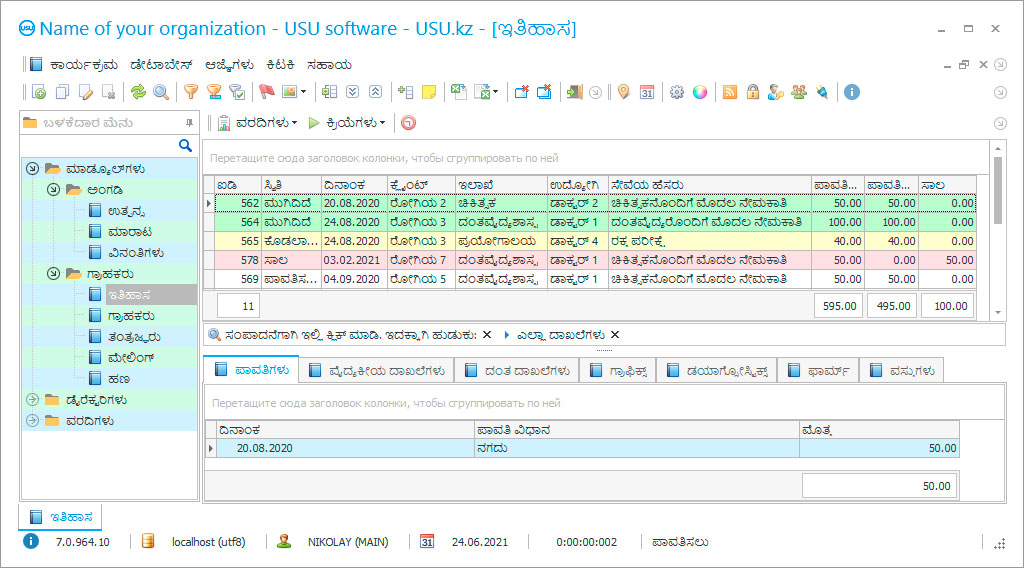
Task: Click the refresh icon in the toolbar
Action: pyautogui.click(x=139, y=92)
